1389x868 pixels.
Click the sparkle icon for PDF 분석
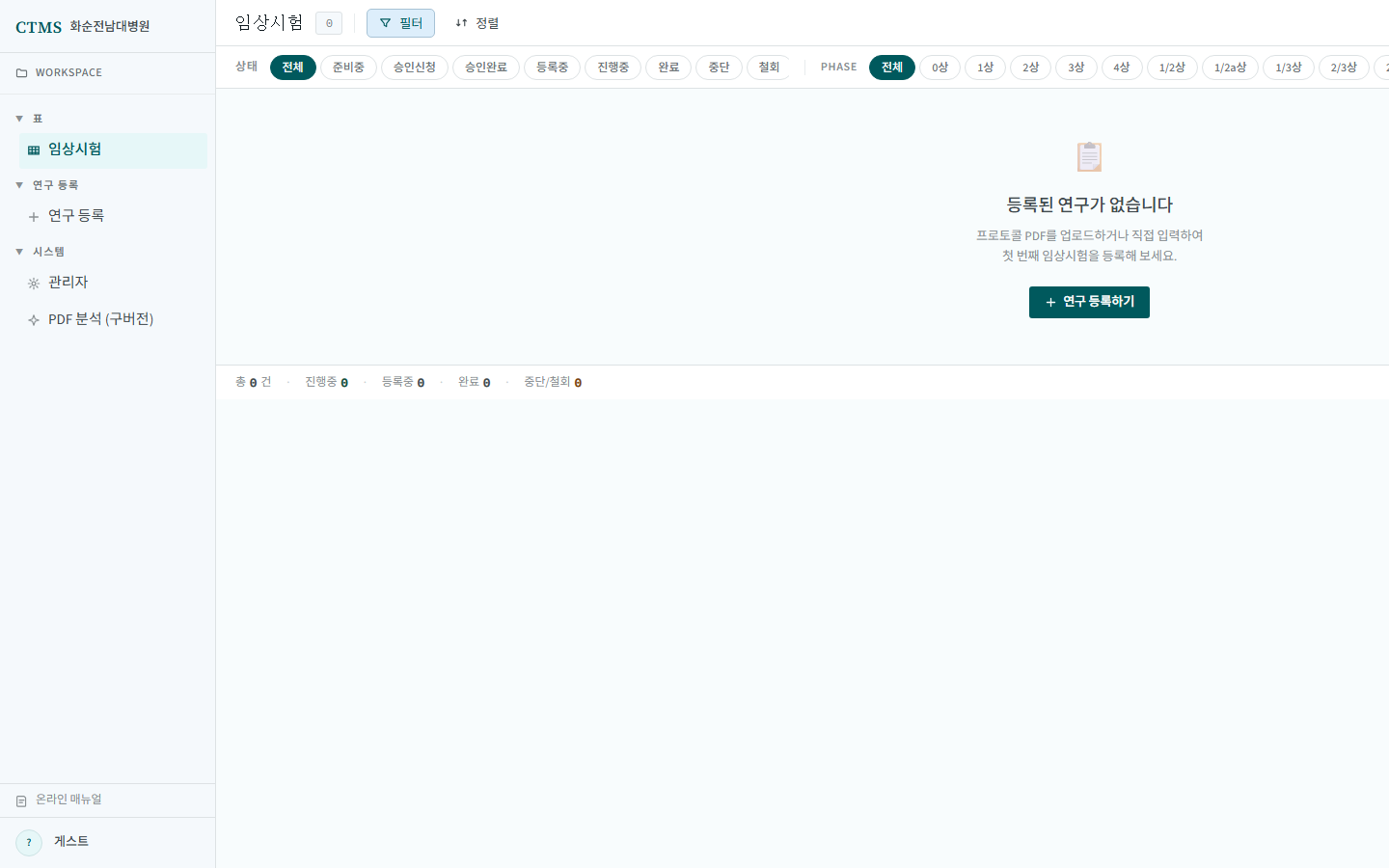pos(34,320)
